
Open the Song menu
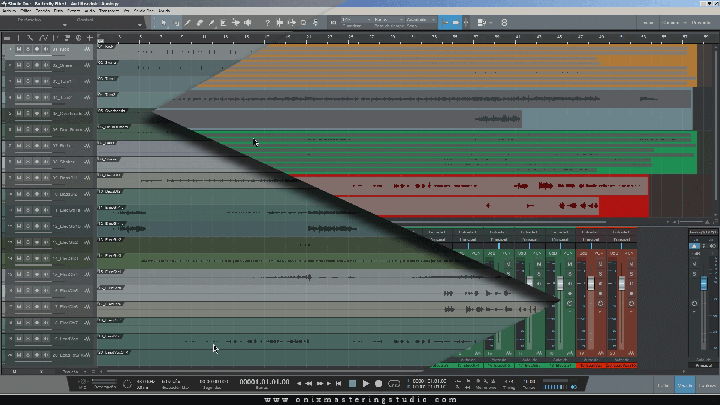pos(43,10)
